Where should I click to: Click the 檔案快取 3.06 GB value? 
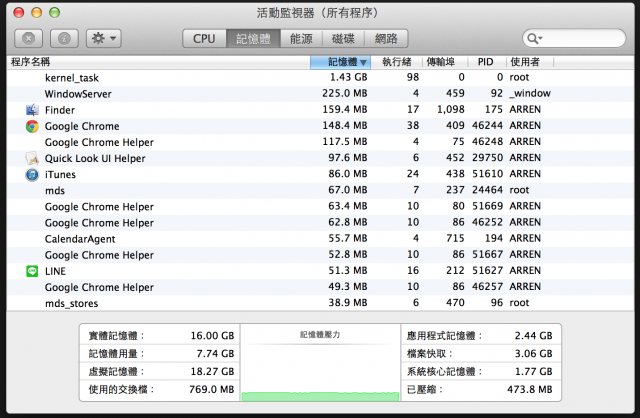533,354
